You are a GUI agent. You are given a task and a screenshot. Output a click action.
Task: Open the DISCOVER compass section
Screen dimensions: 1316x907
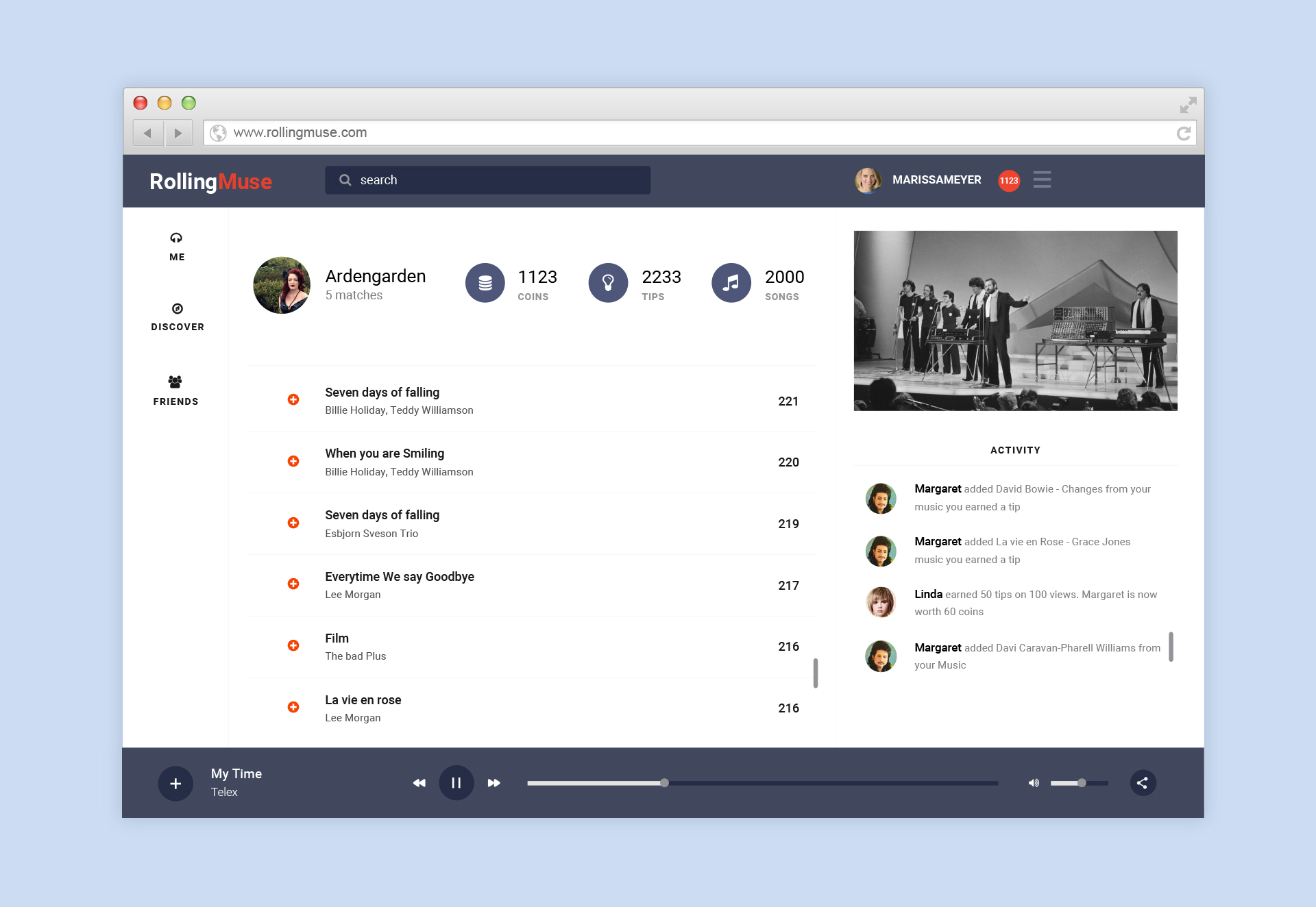[178, 317]
